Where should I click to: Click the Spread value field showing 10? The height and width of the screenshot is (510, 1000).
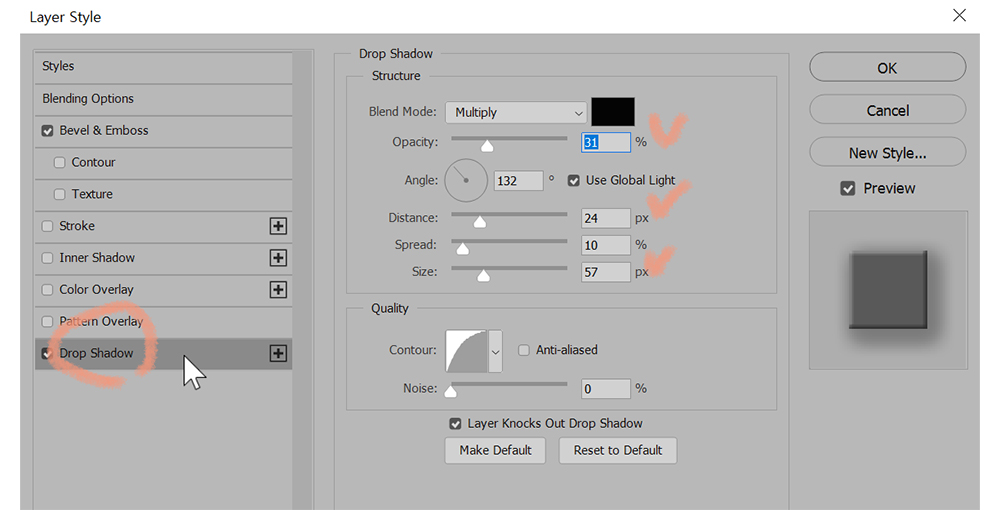click(606, 245)
